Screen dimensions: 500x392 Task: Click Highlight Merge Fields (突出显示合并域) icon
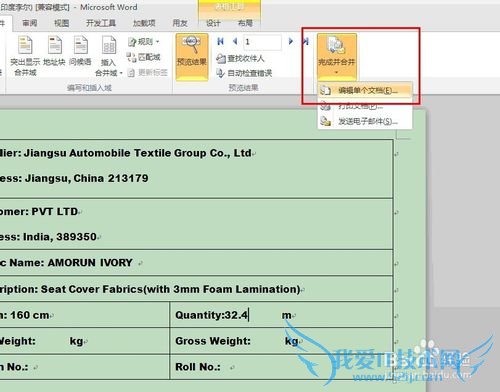pos(25,45)
